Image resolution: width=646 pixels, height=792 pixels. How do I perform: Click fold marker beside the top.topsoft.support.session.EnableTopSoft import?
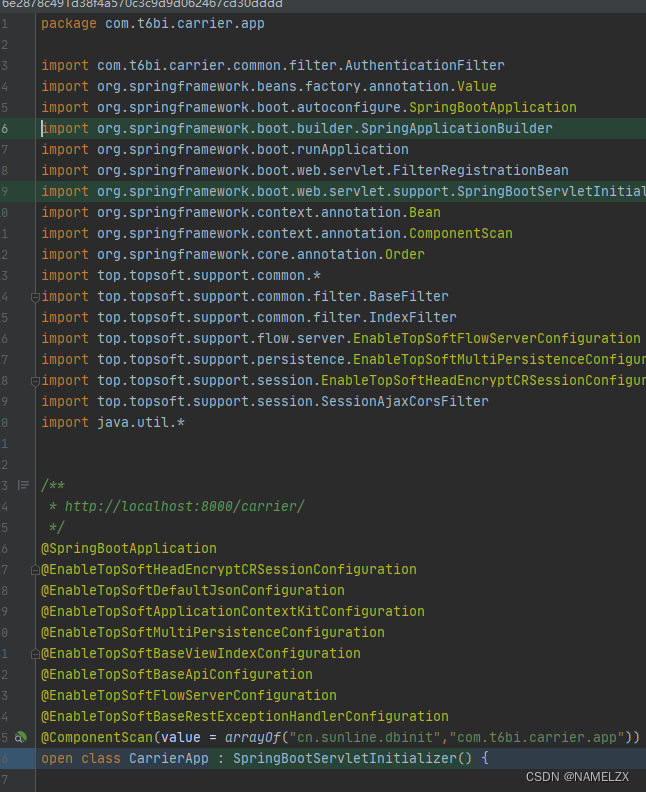(x=35, y=381)
